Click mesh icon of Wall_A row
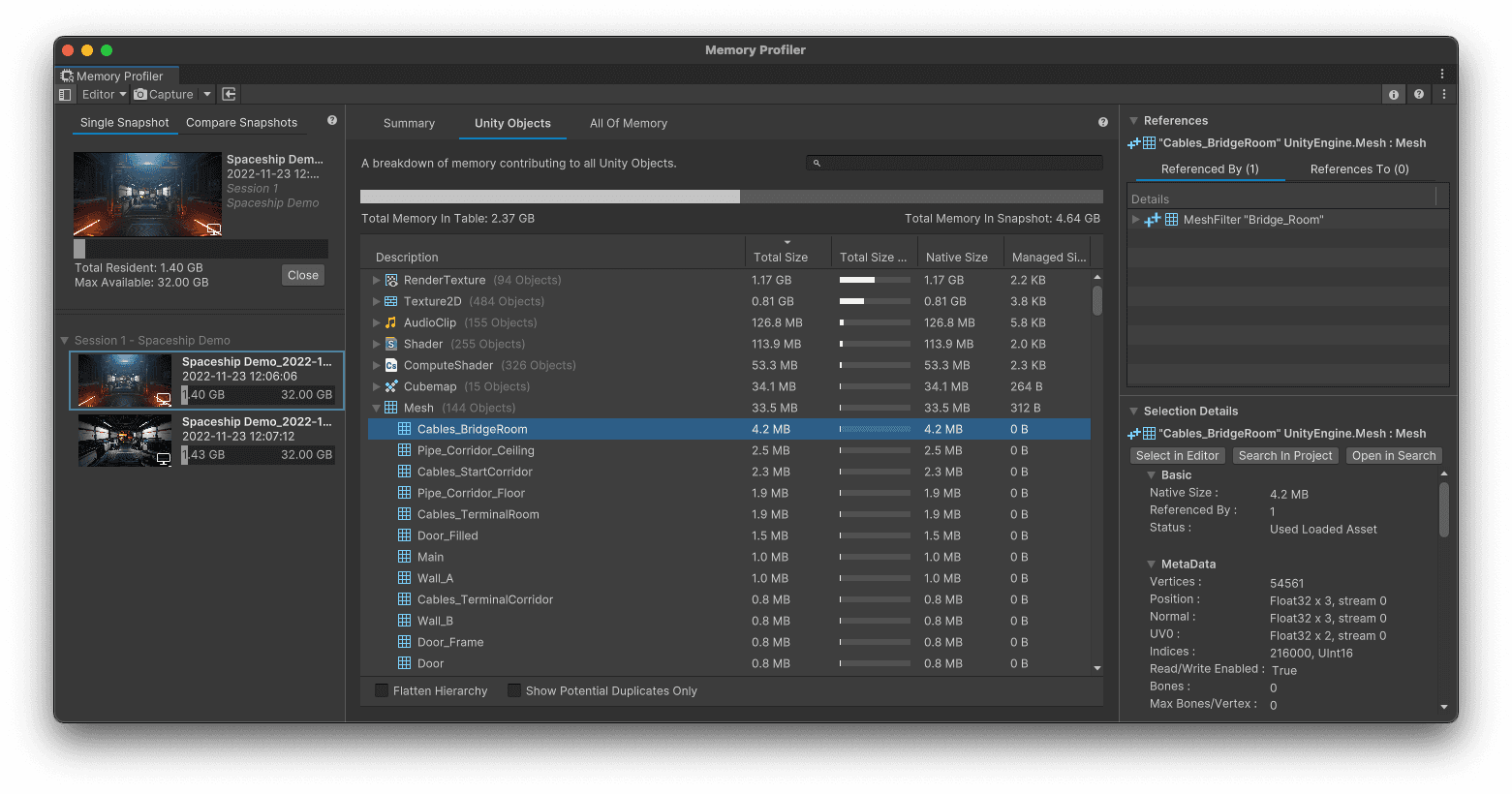1512x794 pixels. point(405,578)
